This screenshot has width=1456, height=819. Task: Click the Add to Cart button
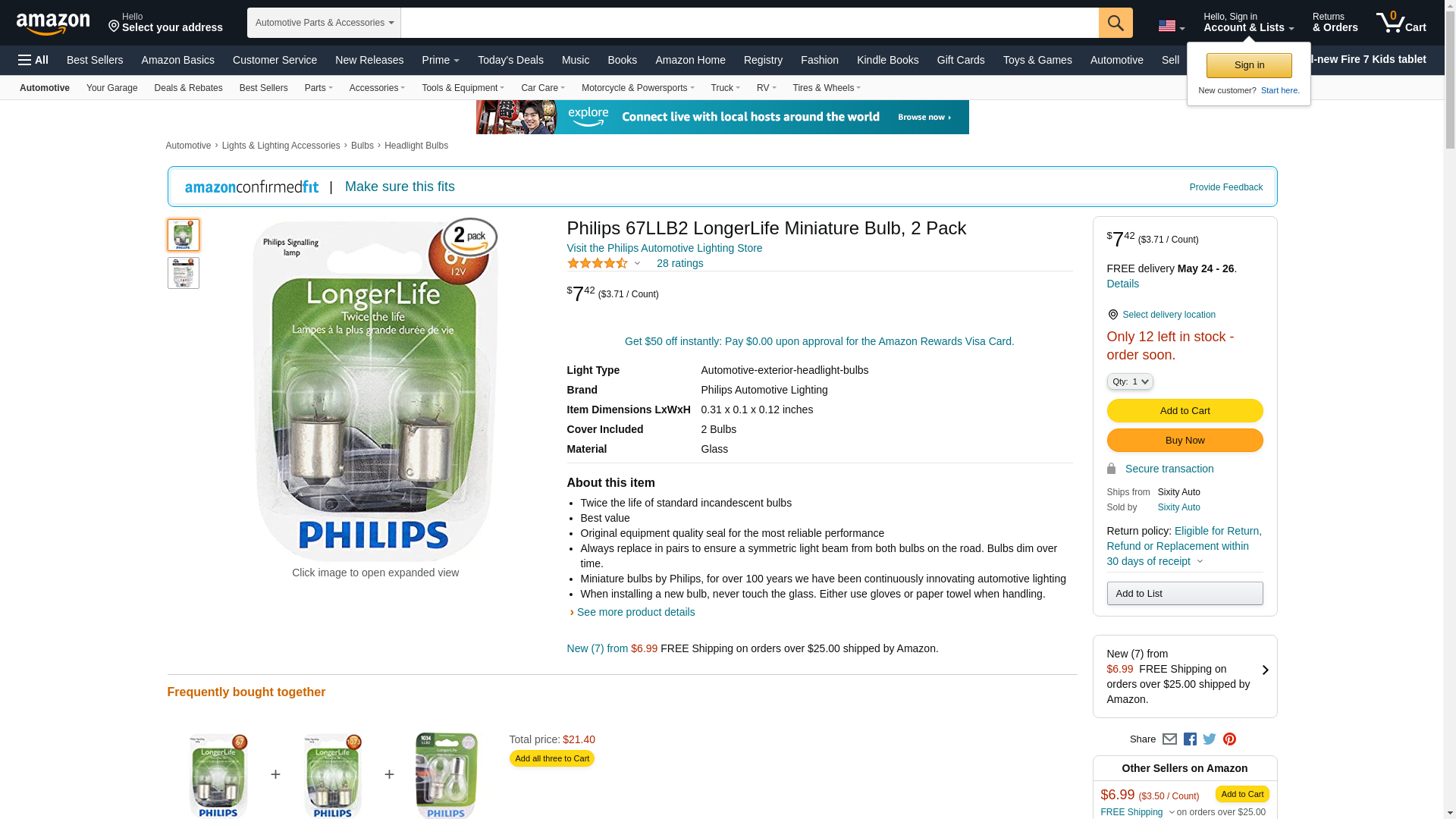tap(1185, 411)
